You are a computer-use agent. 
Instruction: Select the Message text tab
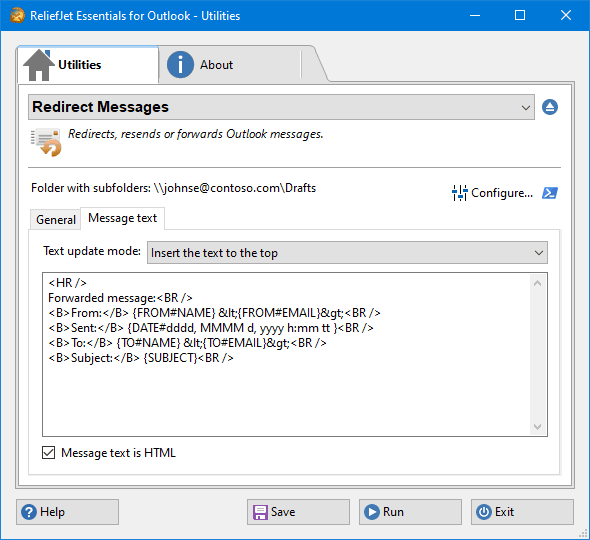click(x=123, y=218)
